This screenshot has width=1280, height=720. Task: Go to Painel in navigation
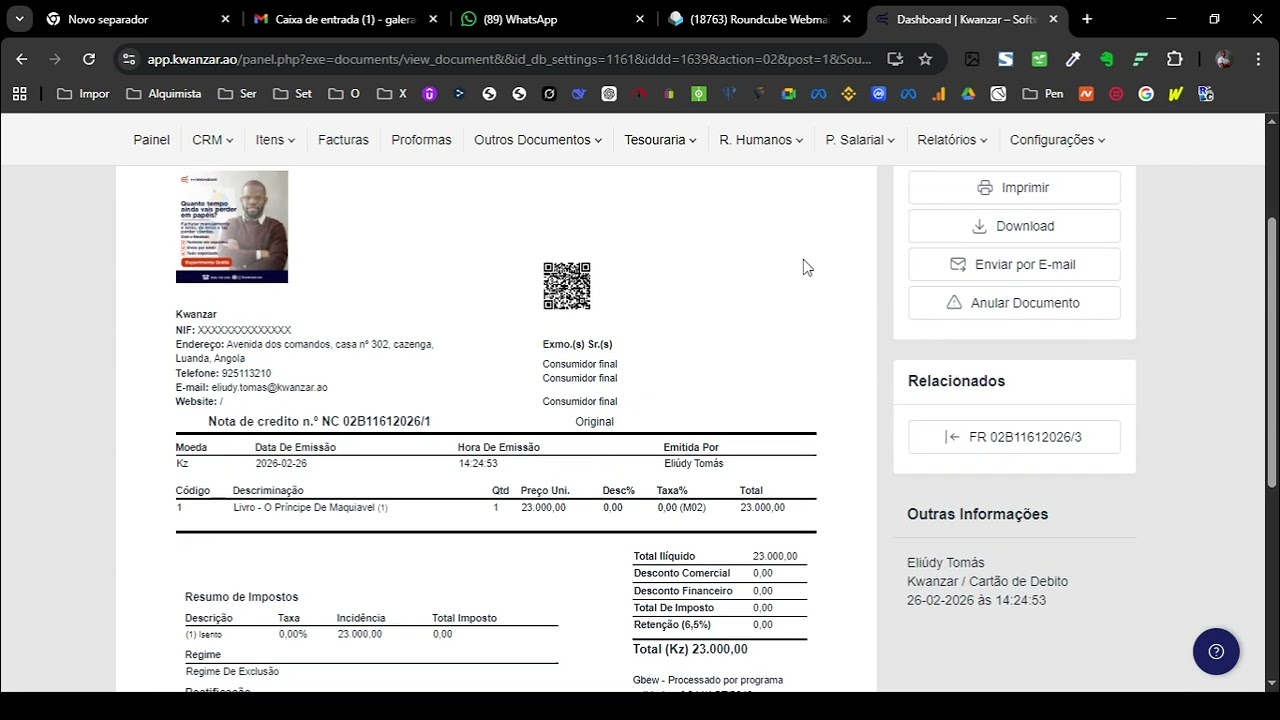(x=152, y=140)
